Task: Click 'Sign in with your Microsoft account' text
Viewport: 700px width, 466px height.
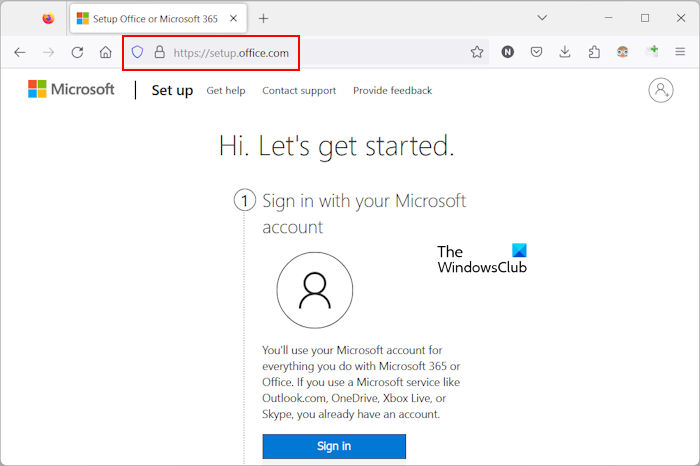Action: point(364,214)
